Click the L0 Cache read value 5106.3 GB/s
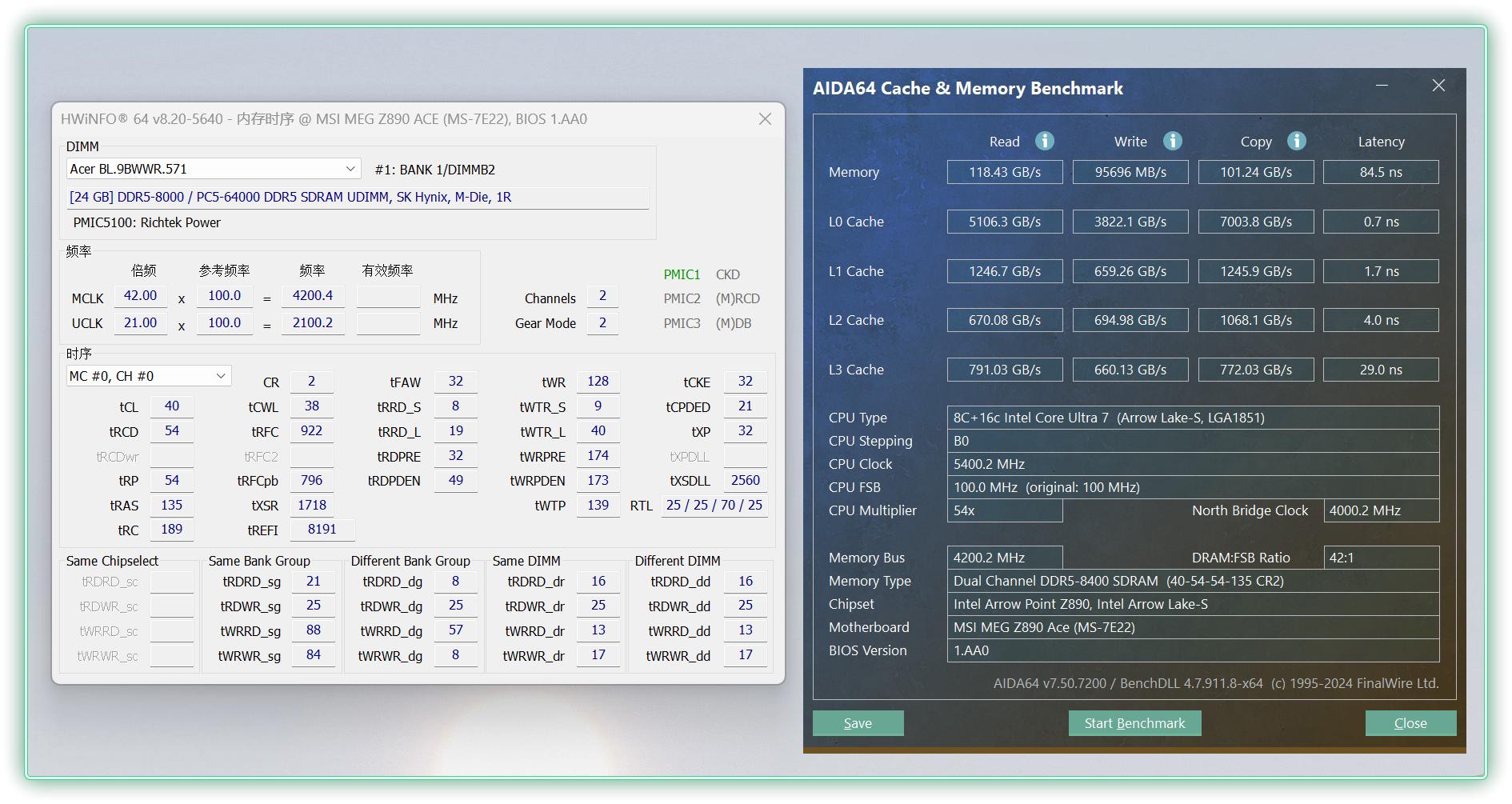Image resolution: width=1512 pixels, height=804 pixels. tap(1005, 222)
